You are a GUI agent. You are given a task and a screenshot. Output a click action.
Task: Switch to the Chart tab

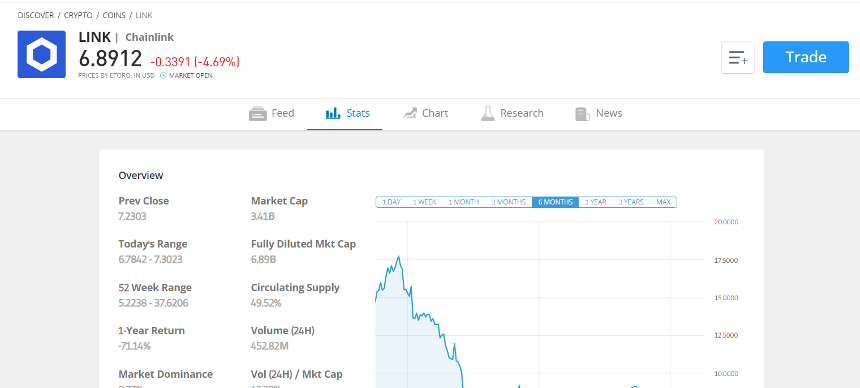(x=426, y=114)
